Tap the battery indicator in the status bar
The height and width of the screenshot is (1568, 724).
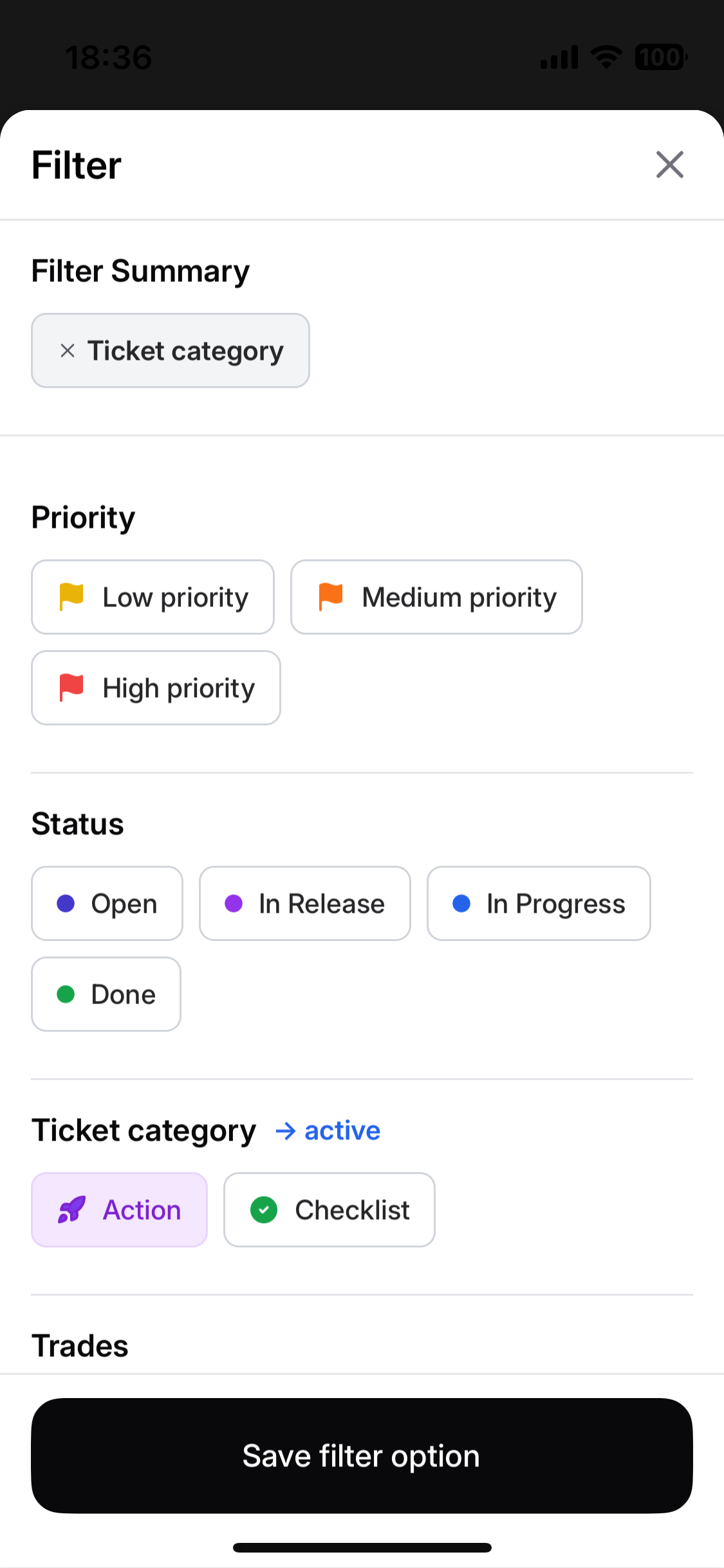point(660,57)
